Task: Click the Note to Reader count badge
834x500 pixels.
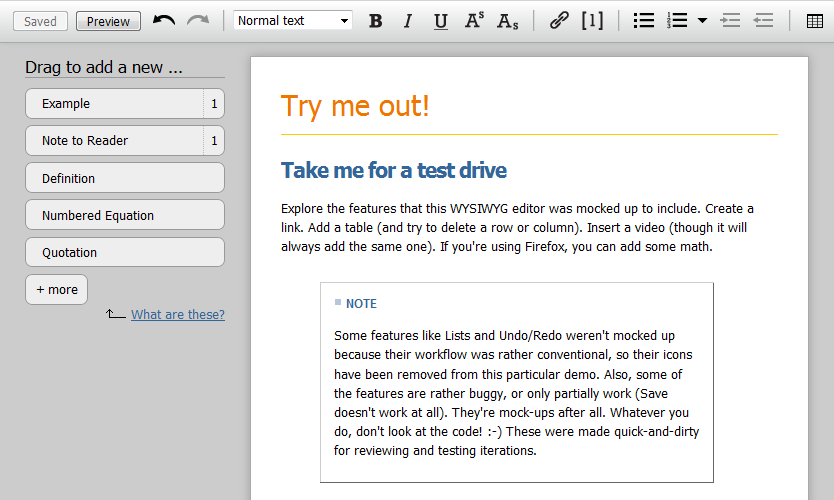Action: (x=214, y=141)
